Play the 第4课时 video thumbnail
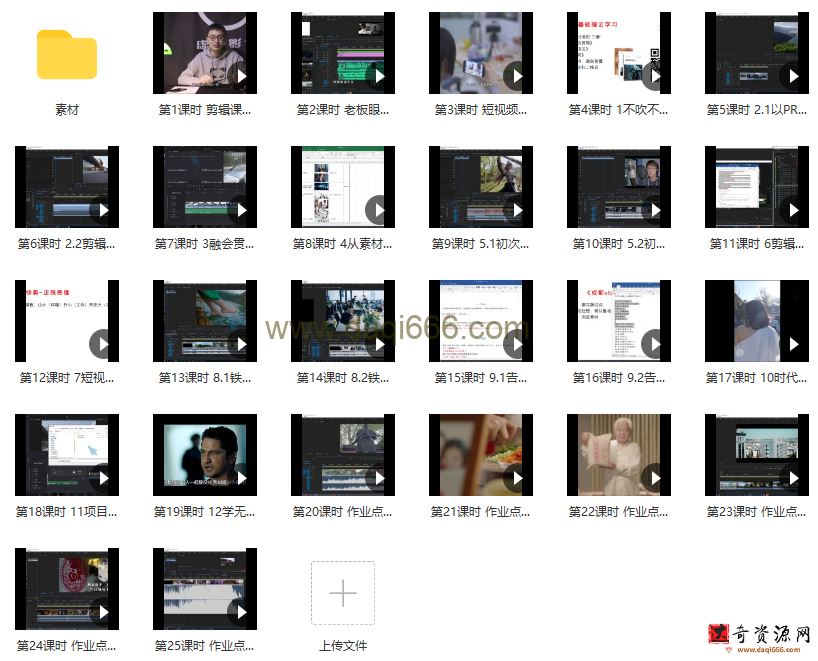Screen dimensions: 818x661 point(619,53)
